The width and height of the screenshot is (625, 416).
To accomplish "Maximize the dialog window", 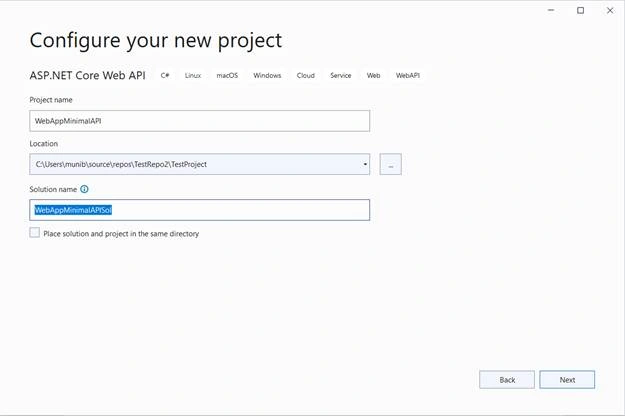I will pyautogui.click(x=581, y=10).
